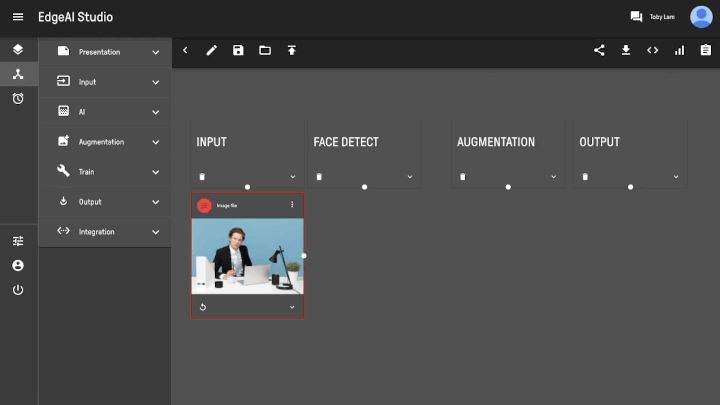Viewport: 720px width, 405px height.
Task: Expand the AUGMENTATION column chevron
Action: [x=553, y=177]
